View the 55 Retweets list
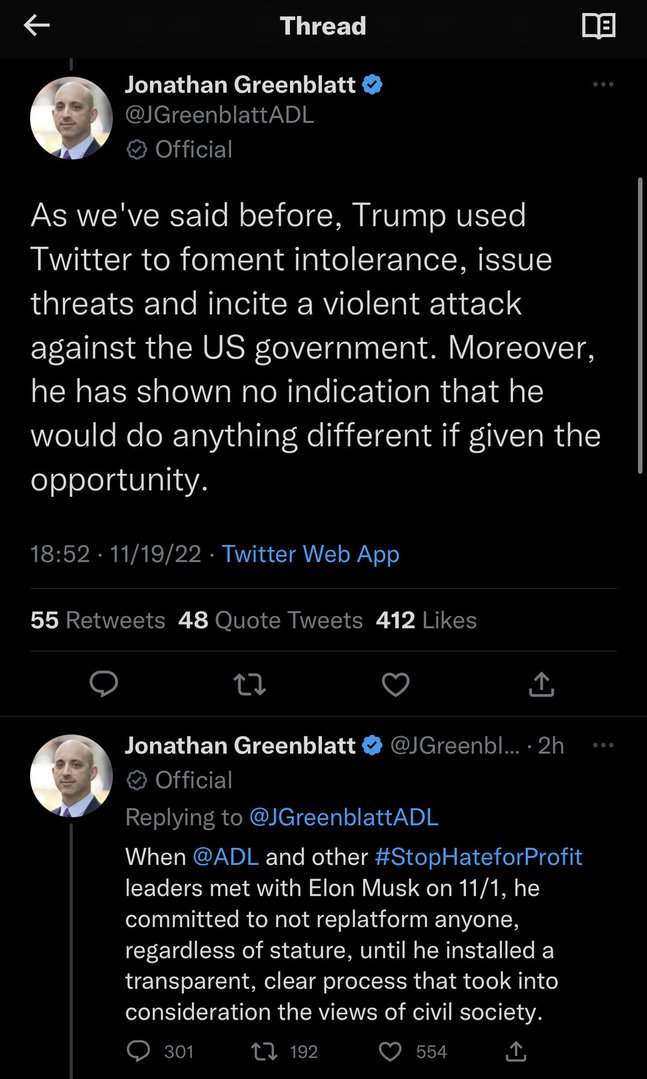647x1079 pixels. pos(98,620)
